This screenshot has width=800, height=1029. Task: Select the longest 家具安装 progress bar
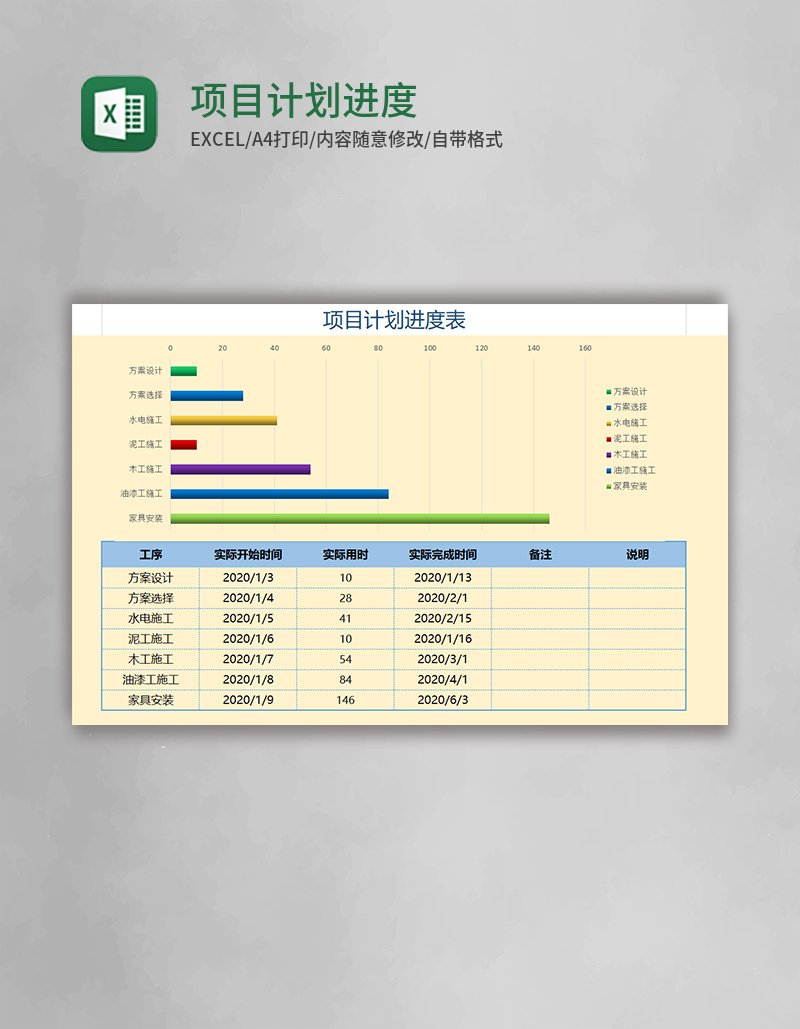(358, 517)
